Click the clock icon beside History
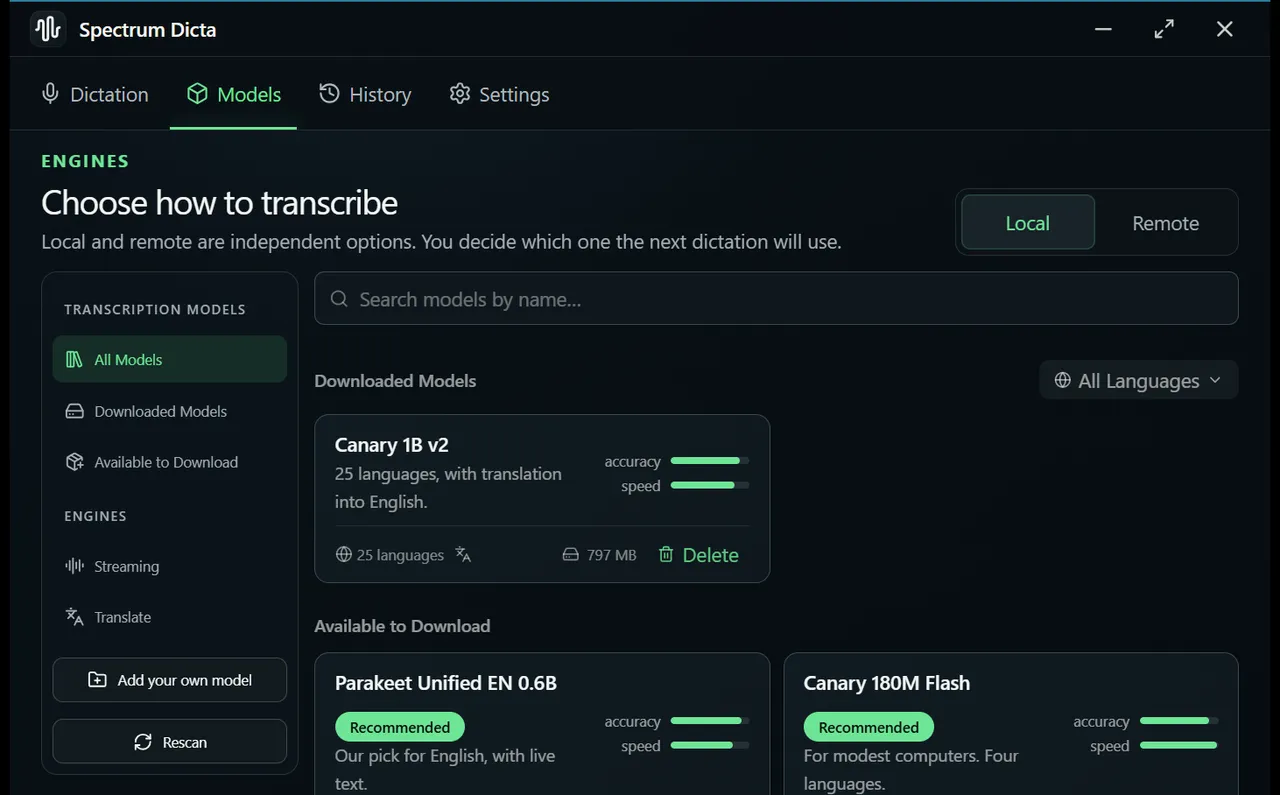This screenshot has width=1280, height=795. point(329,94)
